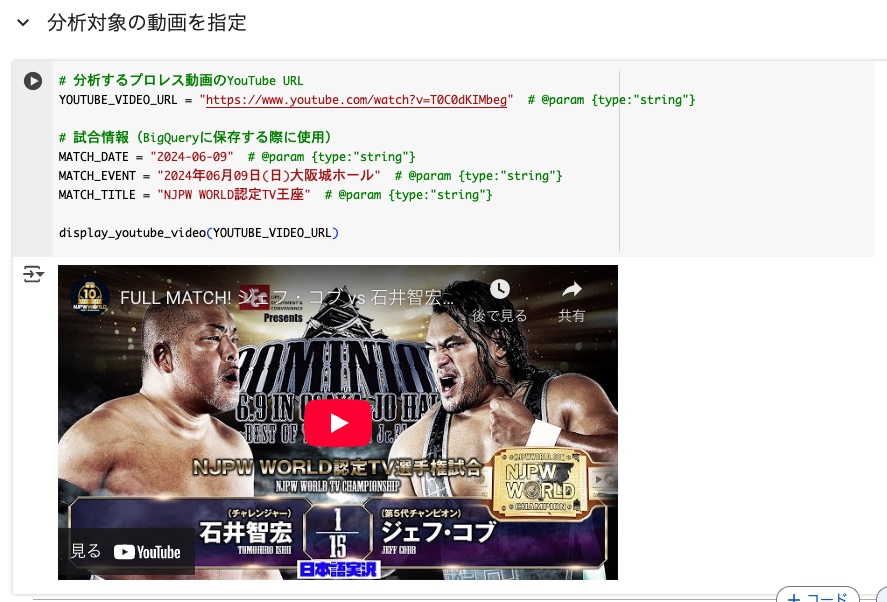Viewport: 887px width, 602px height.
Task: Place cursor in MATCH_DATE value "2024-06-09"
Action: pyautogui.click(x=192, y=157)
